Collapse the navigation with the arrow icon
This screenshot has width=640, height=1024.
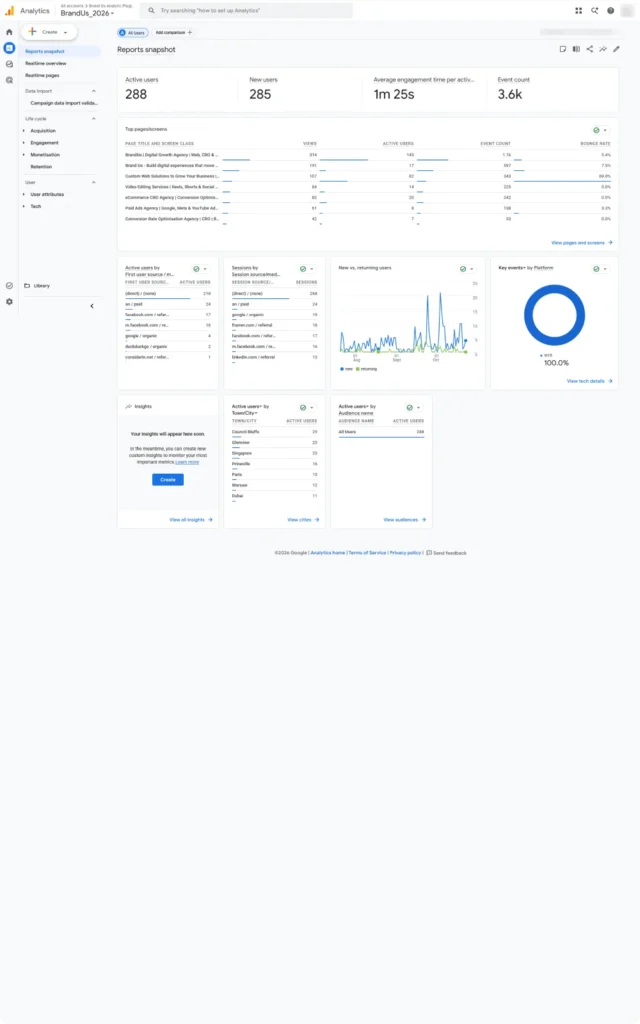point(91,306)
